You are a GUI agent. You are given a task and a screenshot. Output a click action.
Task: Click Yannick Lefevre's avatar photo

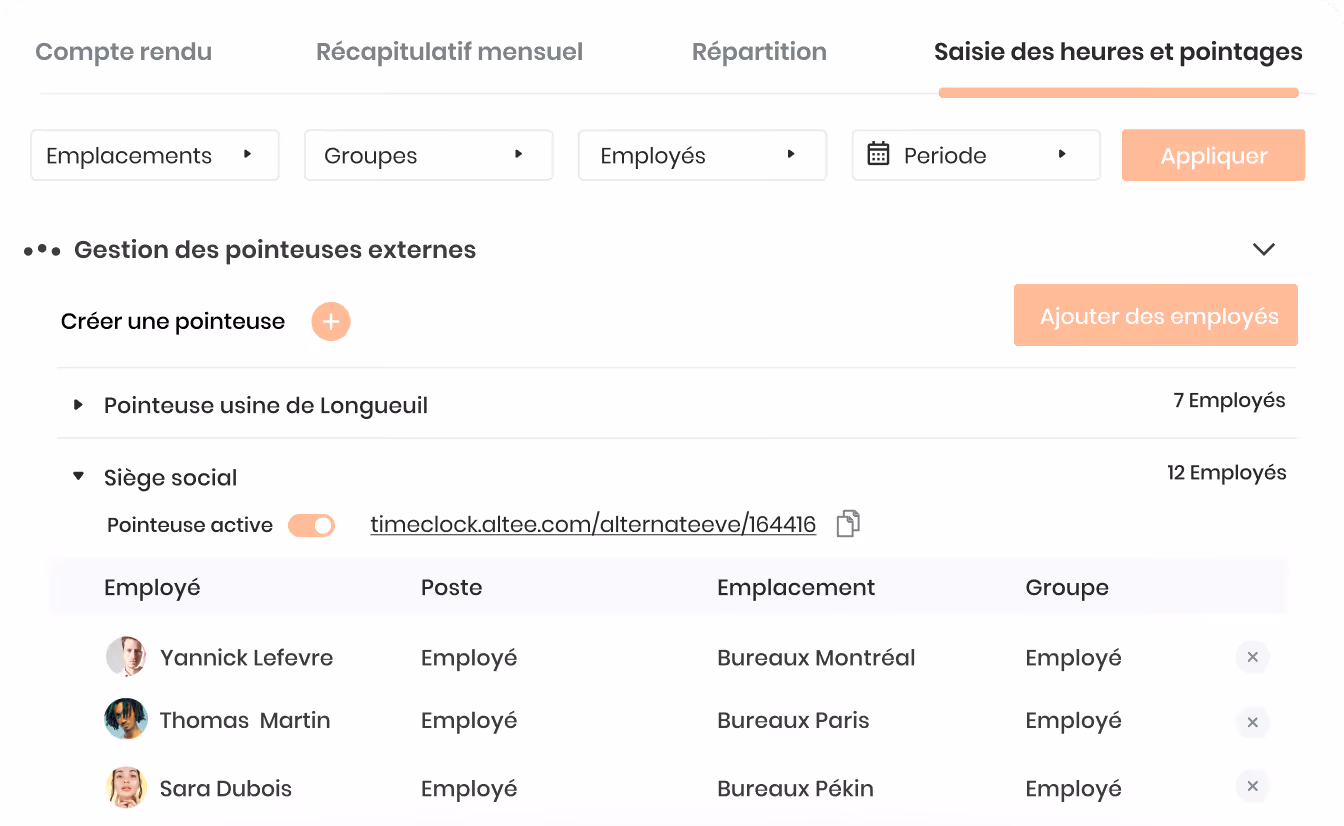[x=126, y=657]
